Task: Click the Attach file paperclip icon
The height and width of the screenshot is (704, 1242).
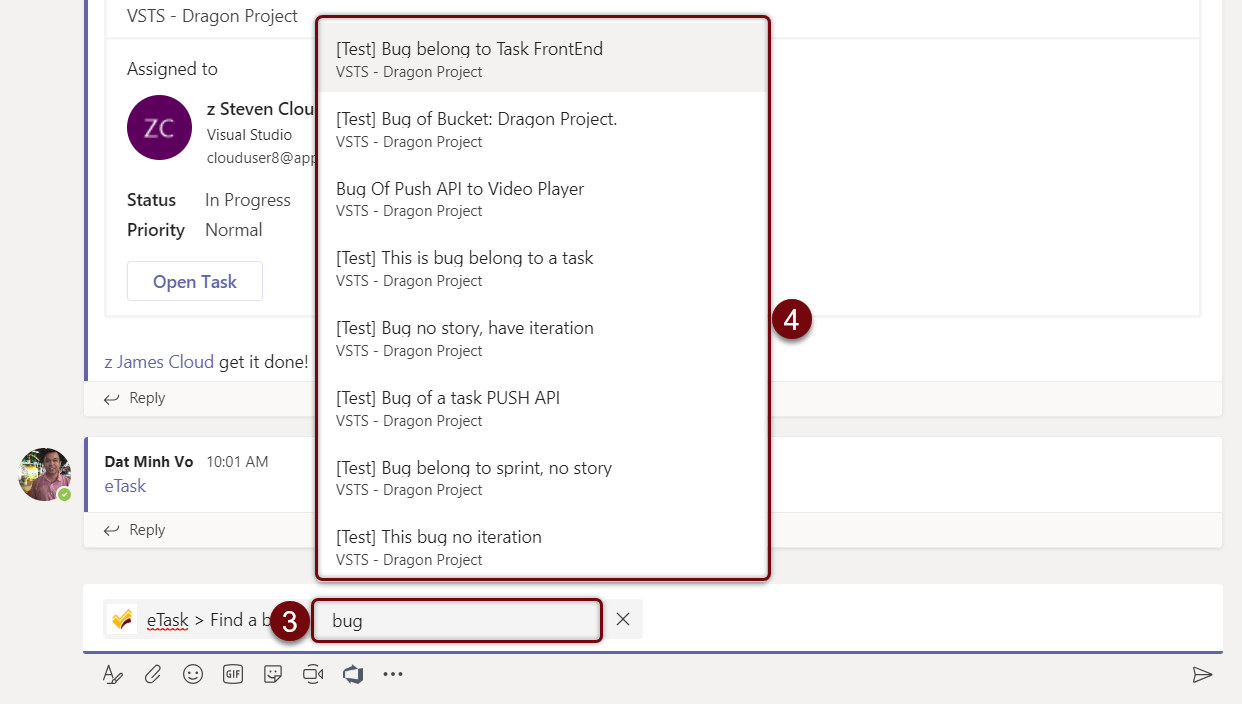Action: tap(153, 675)
